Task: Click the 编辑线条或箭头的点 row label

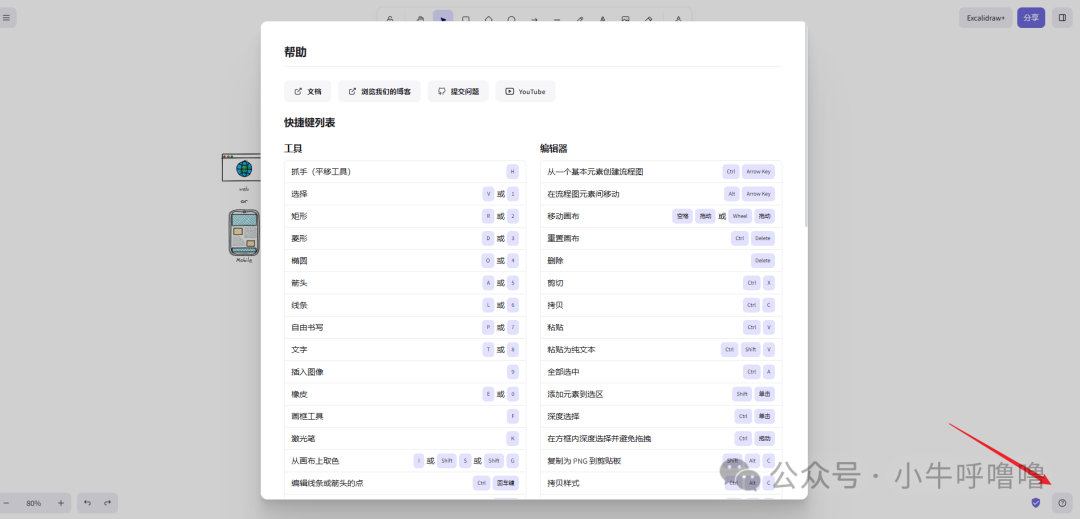Action: [327, 483]
